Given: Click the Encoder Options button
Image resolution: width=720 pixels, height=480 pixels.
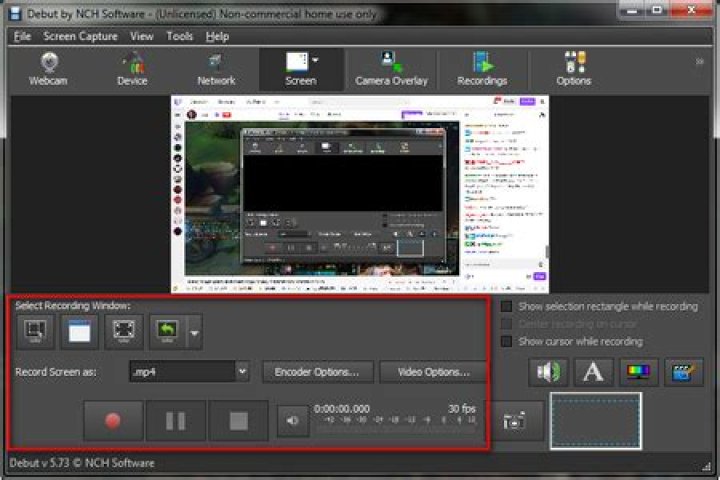Looking at the screenshot, I should tap(317, 372).
